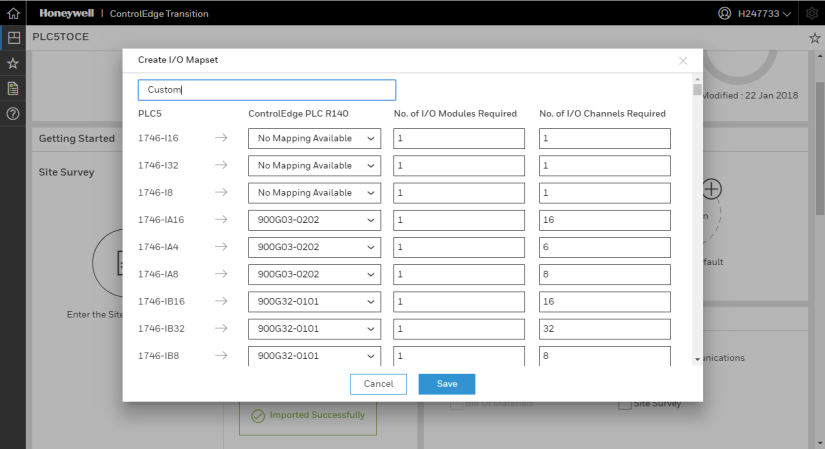The width and height of the screenshot is (825, 449).
Task: Expand the H247733 user menu chevron
Action: tap(787, 14)
